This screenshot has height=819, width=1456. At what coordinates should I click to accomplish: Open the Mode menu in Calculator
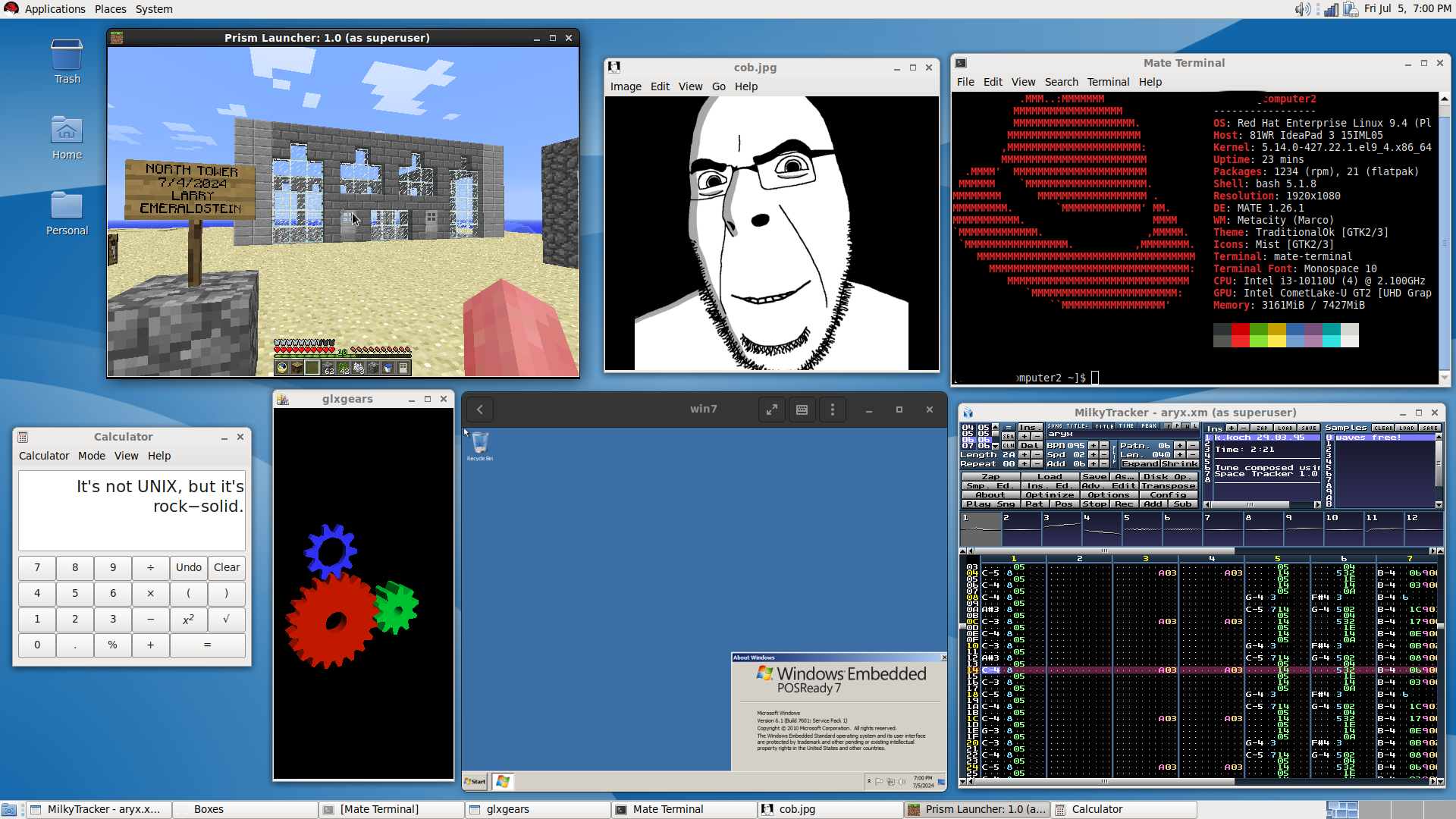tap(92, 456)
